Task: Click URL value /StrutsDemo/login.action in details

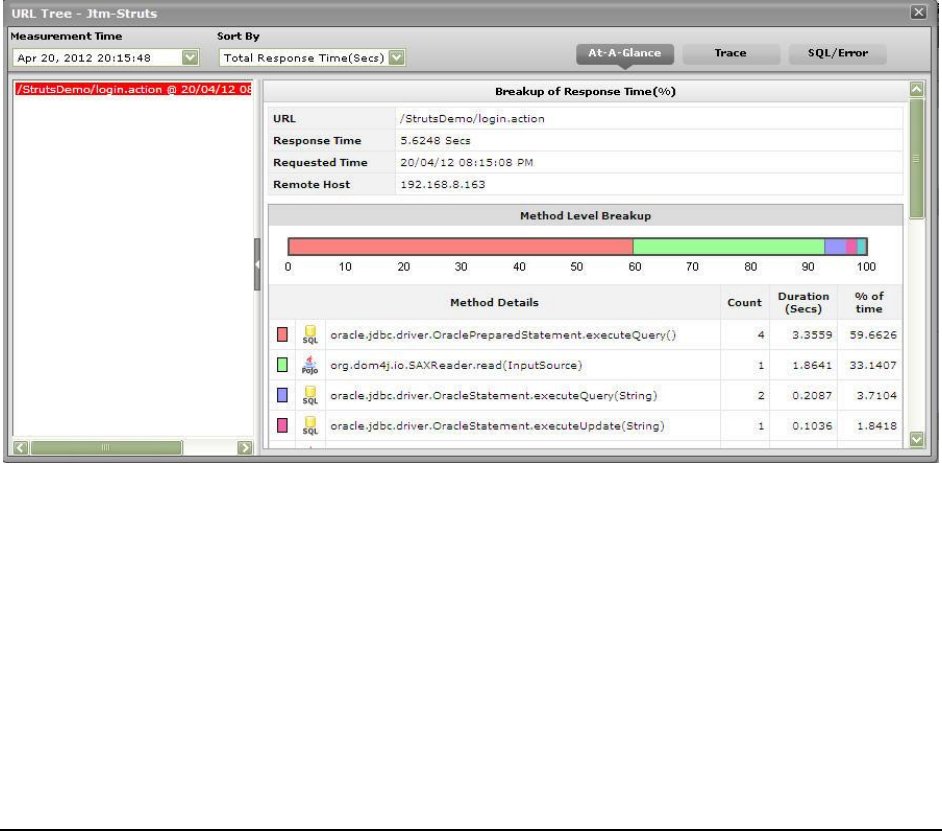Action: [x=472, y=118]
